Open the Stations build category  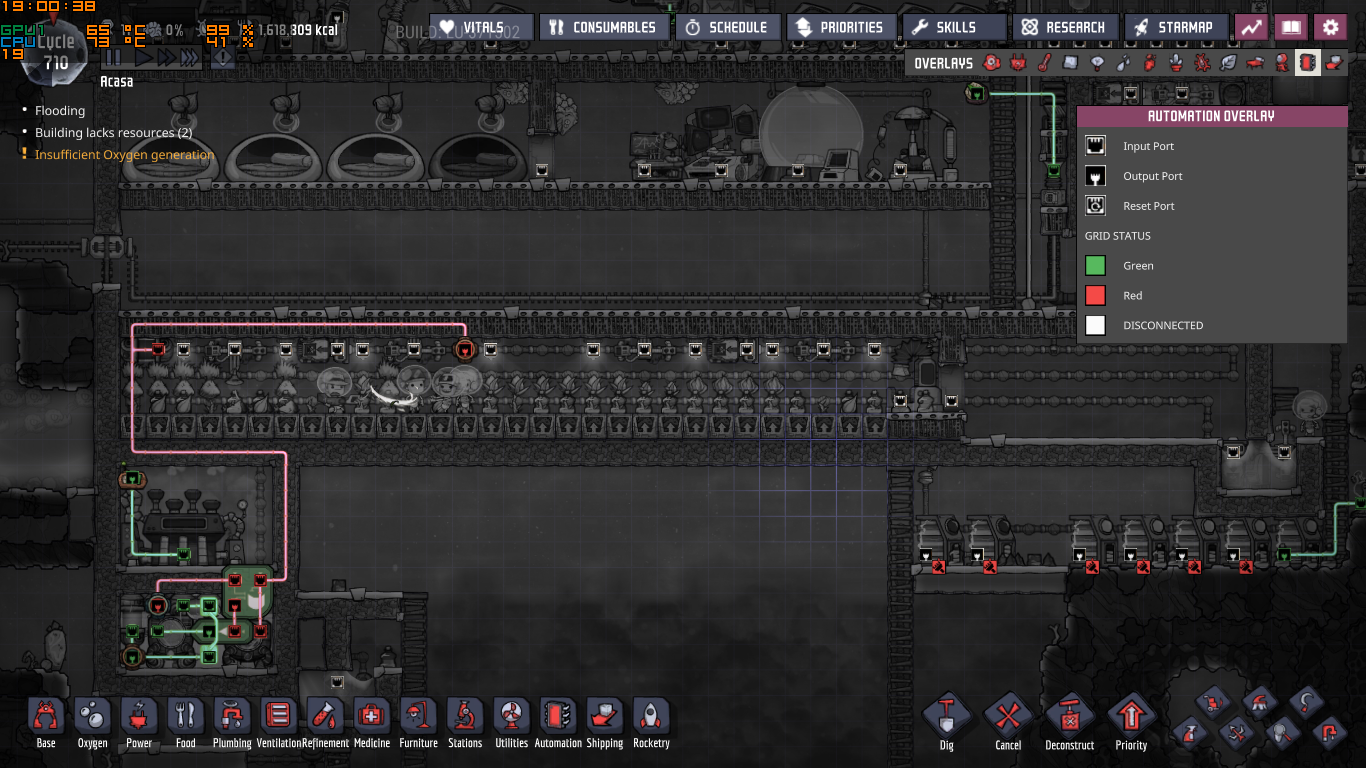(465, 723)
